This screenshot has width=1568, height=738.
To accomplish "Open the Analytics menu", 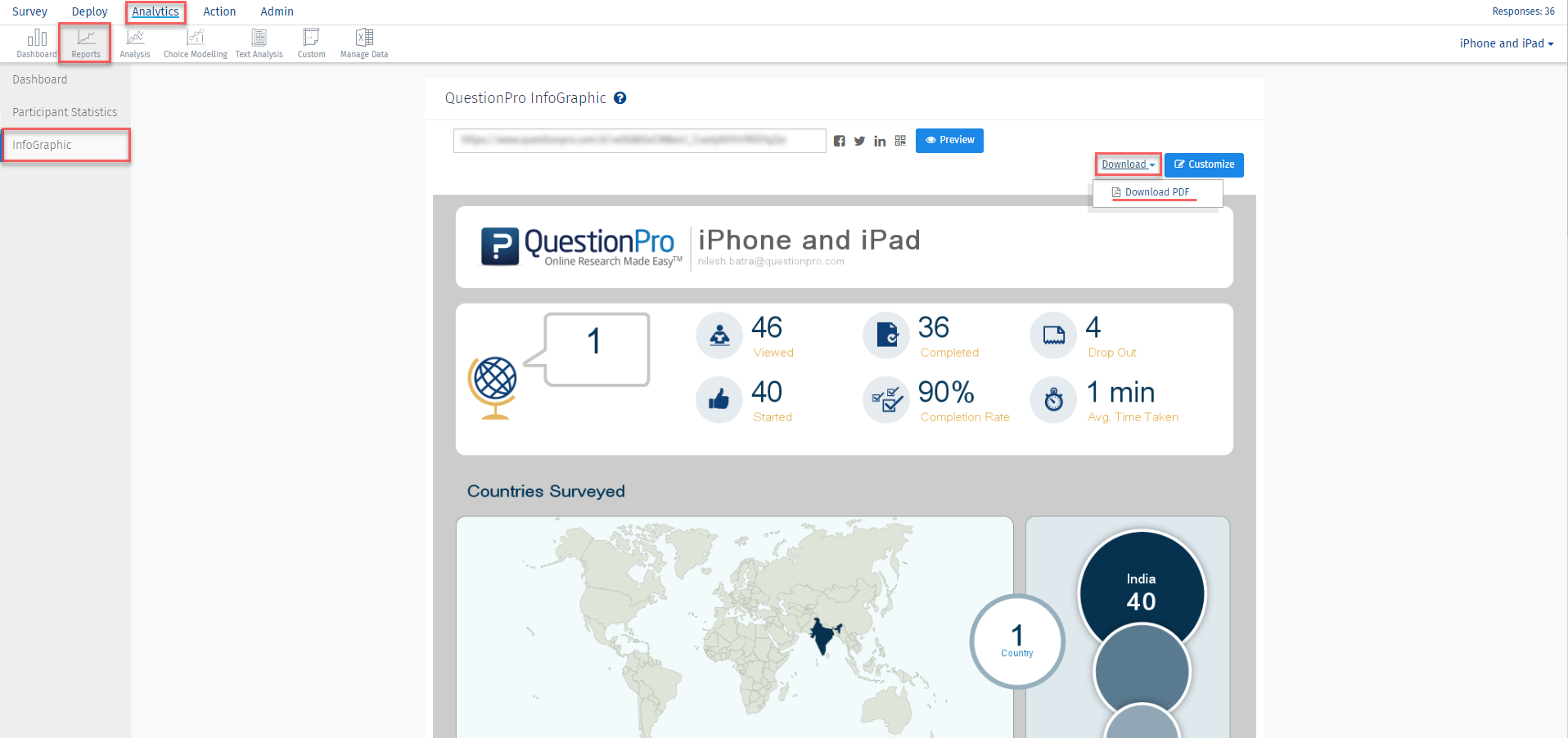I will pyautogui.click(x=155, y=11).
